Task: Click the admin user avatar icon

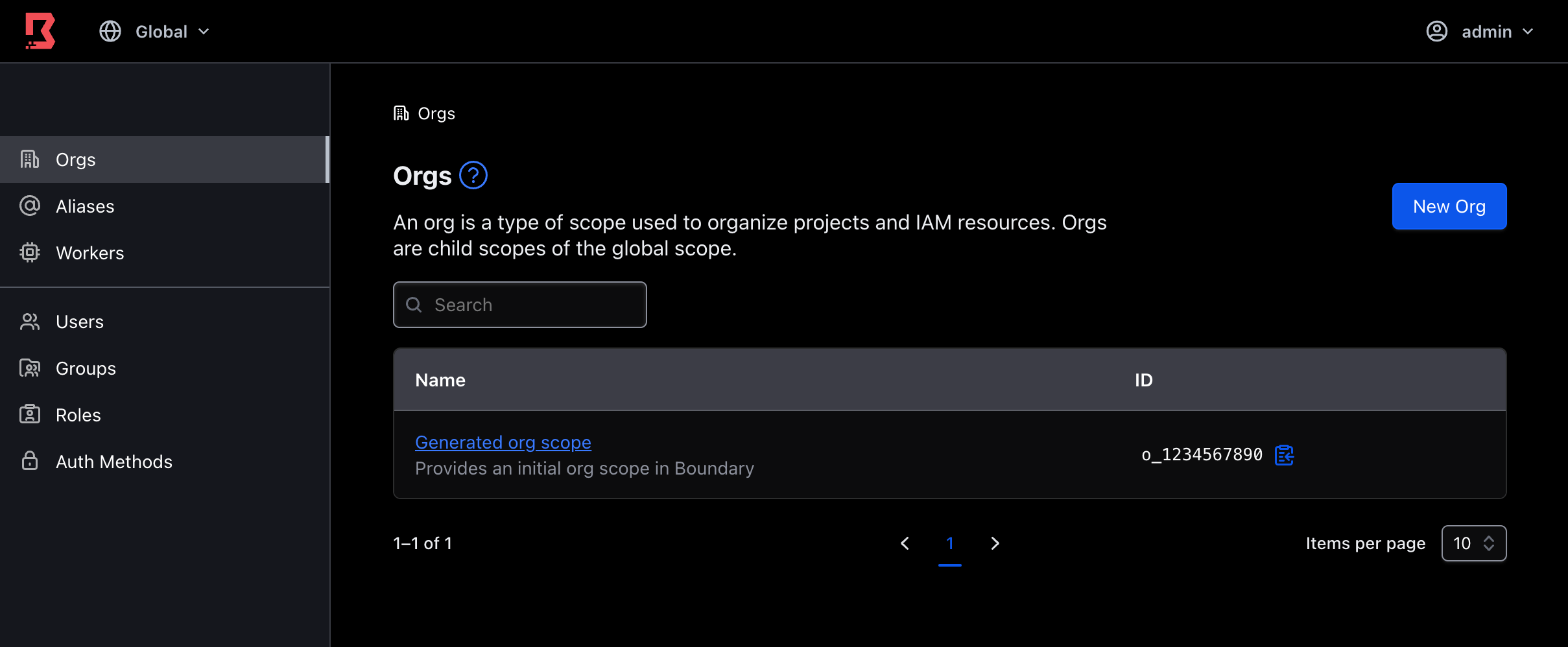Action: pos(1437,31)
